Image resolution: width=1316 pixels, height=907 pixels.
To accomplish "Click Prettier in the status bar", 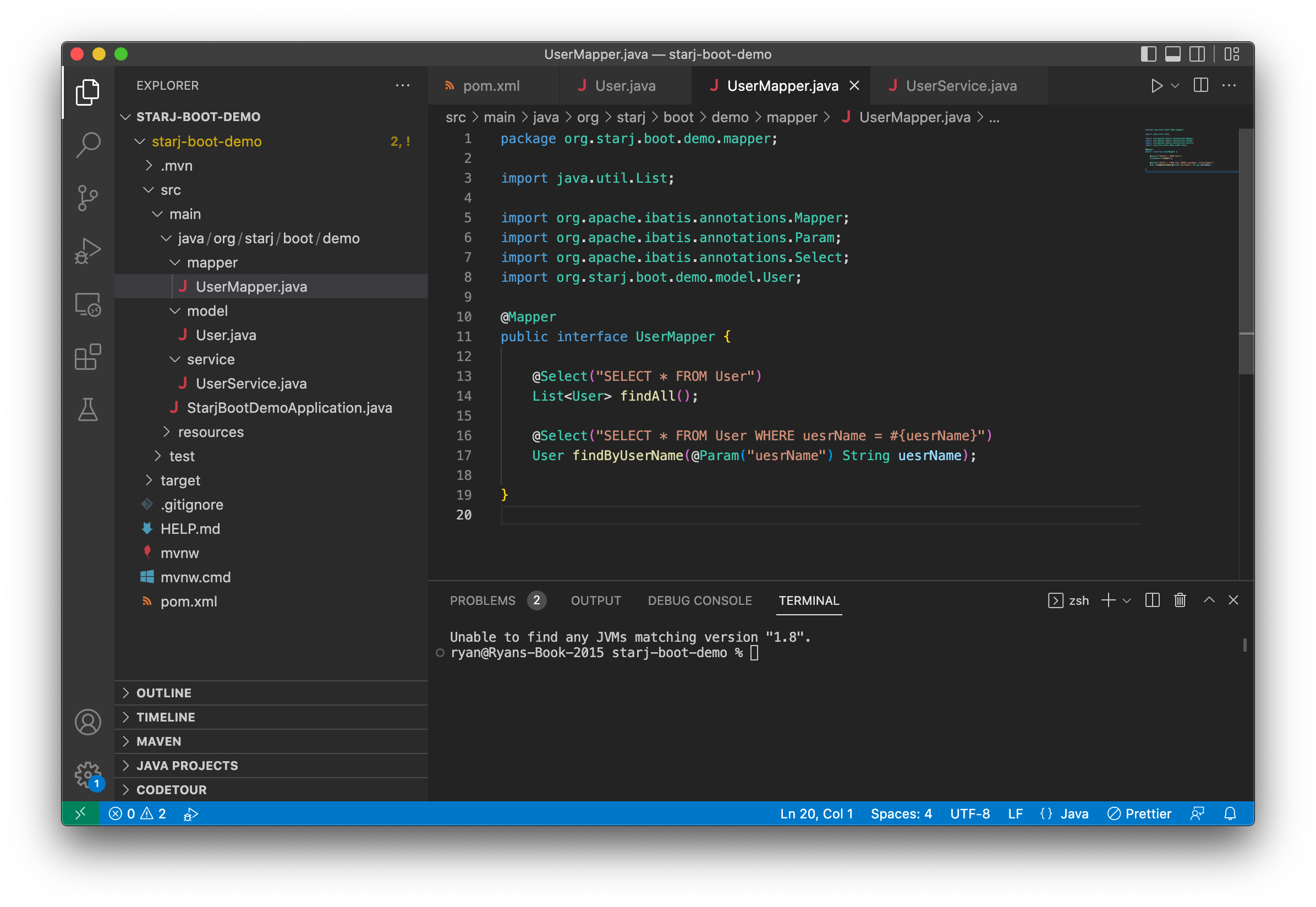I will tap(1139, 814).
